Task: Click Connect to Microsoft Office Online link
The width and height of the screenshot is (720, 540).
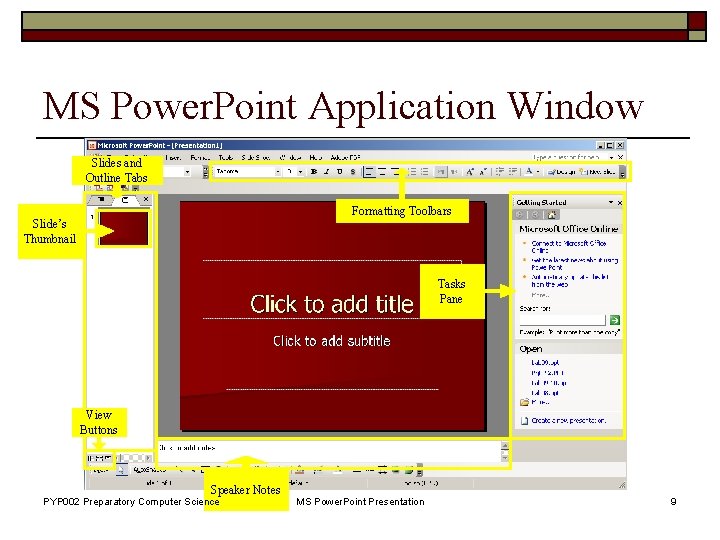Action: 568,247
